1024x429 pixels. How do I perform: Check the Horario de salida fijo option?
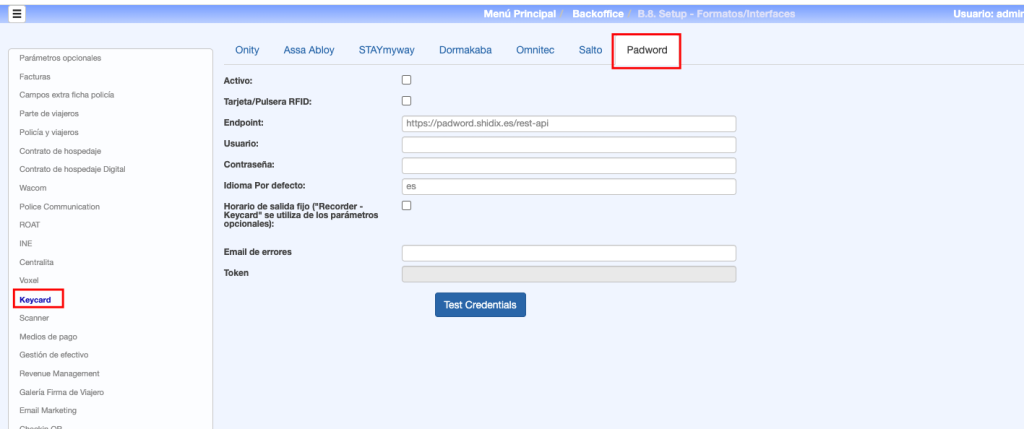point(406,206)
